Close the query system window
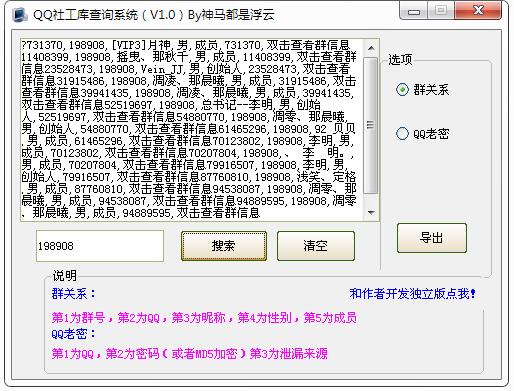The width and height of the screenshot is (514, 391). [478, 11]
